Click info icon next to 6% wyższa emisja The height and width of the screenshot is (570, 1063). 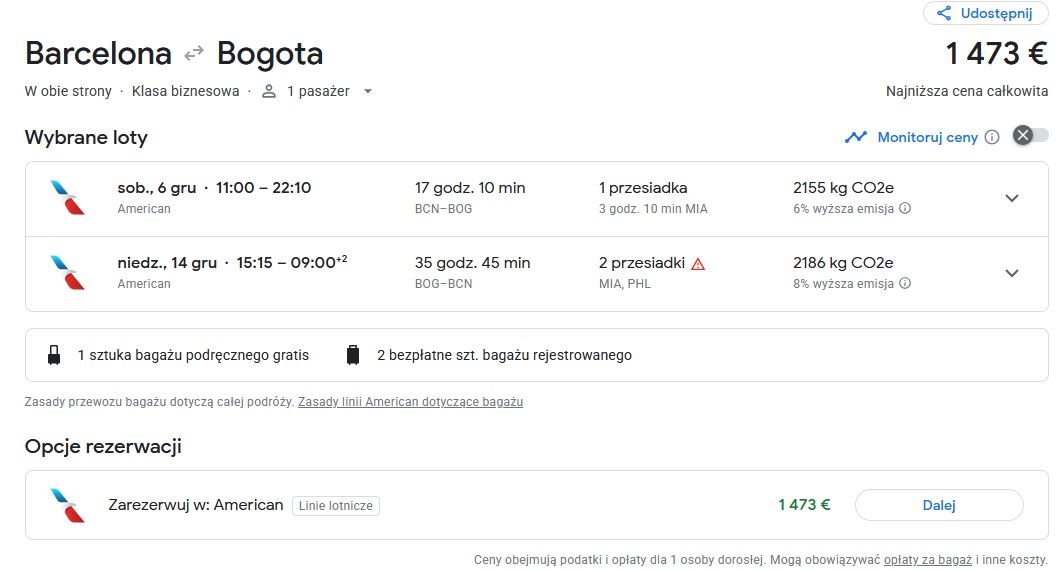[904, 208]
